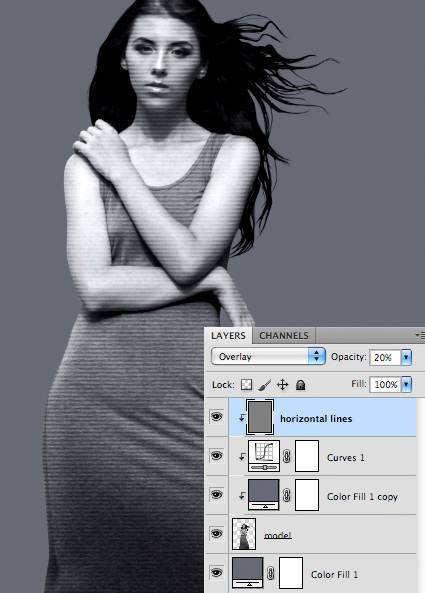Click the Curves 1 adjustment icon
This screenshot has height=593, width=425.
pos(264,456)
